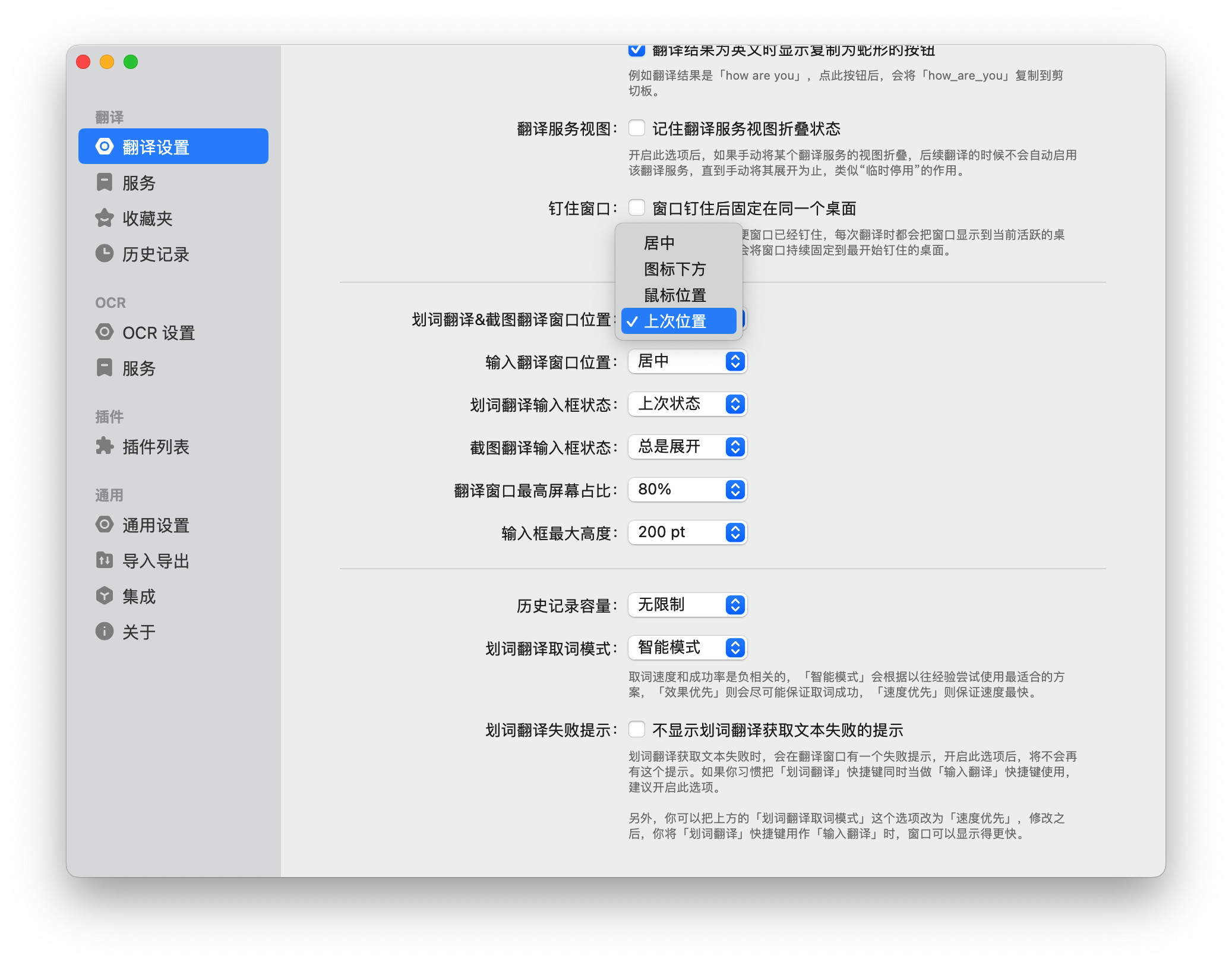Open the 200 pt input box height selector
Image resolution: width=1232 pixels, height=965 pixels.
tap(687, 532)
